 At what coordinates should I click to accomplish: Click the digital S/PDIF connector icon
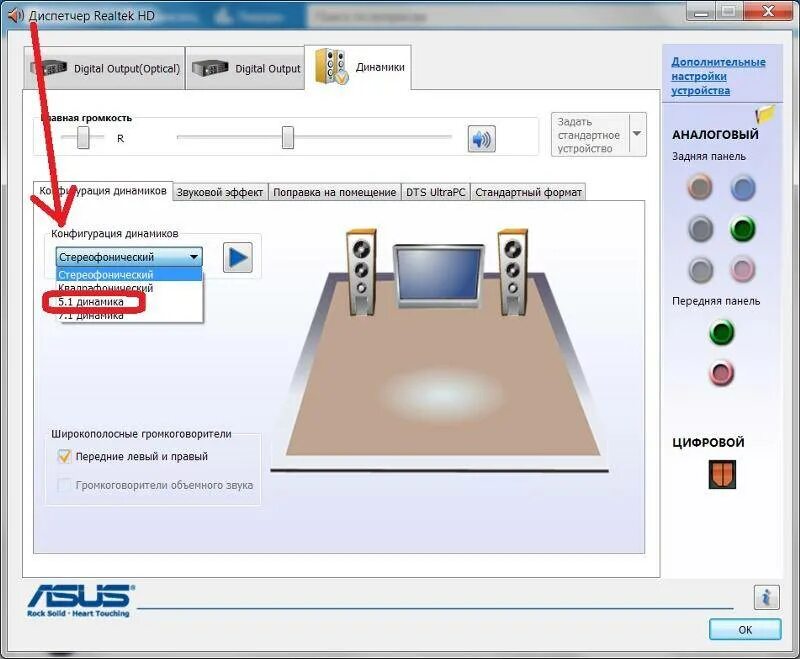point(722,474)
